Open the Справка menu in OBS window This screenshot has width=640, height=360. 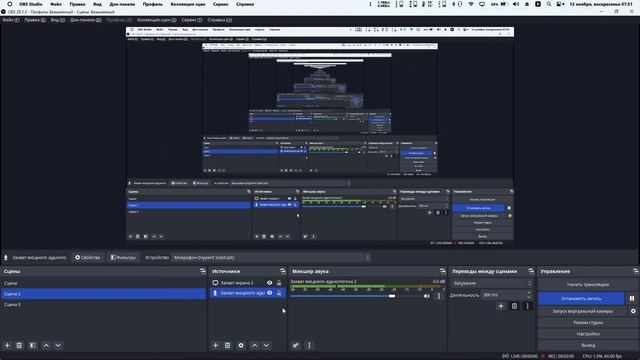coord(220,20)
